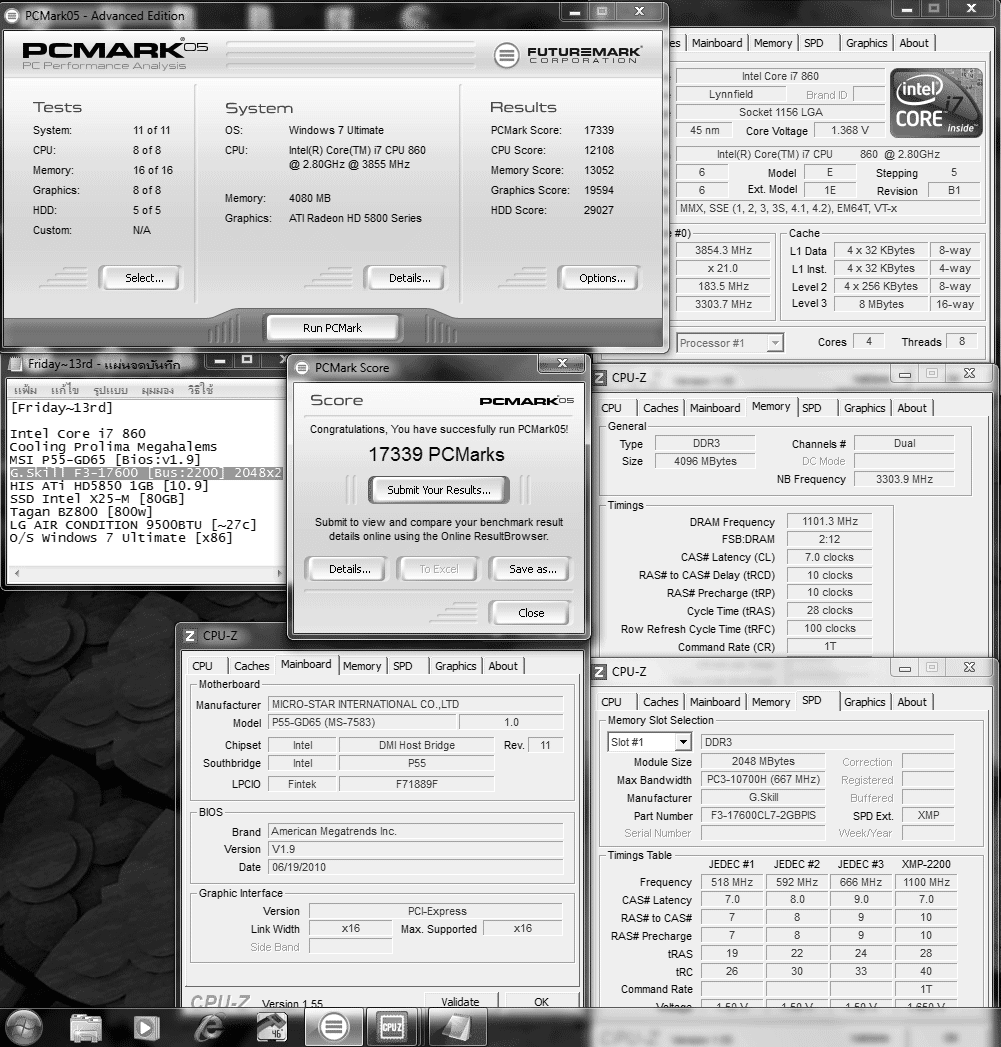Click Save as... in score dialog

(x=530, y=570)
